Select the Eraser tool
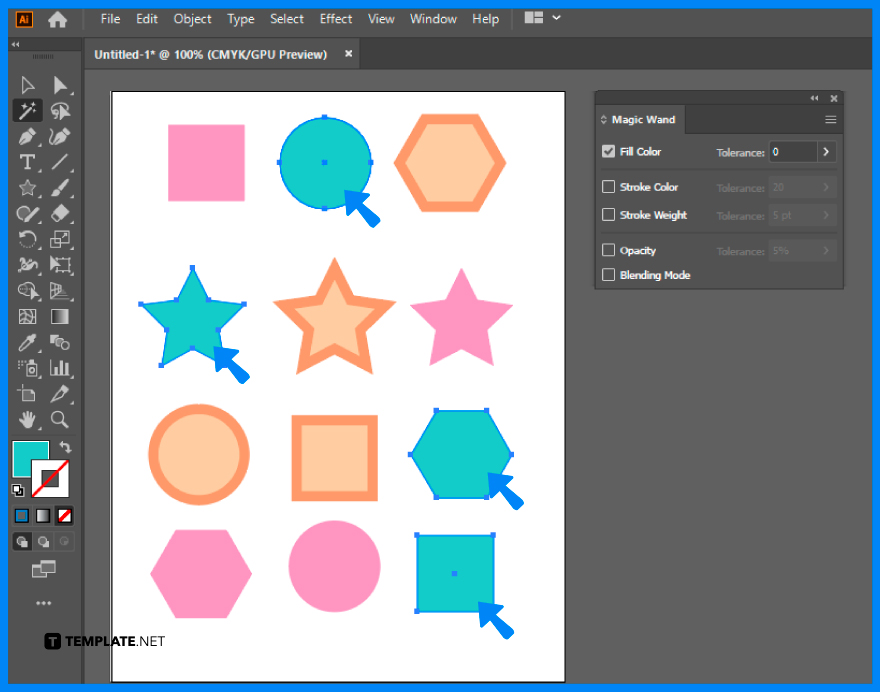This screenshot has width=880, height=692. pyautogui.click(x=61, y=214)
